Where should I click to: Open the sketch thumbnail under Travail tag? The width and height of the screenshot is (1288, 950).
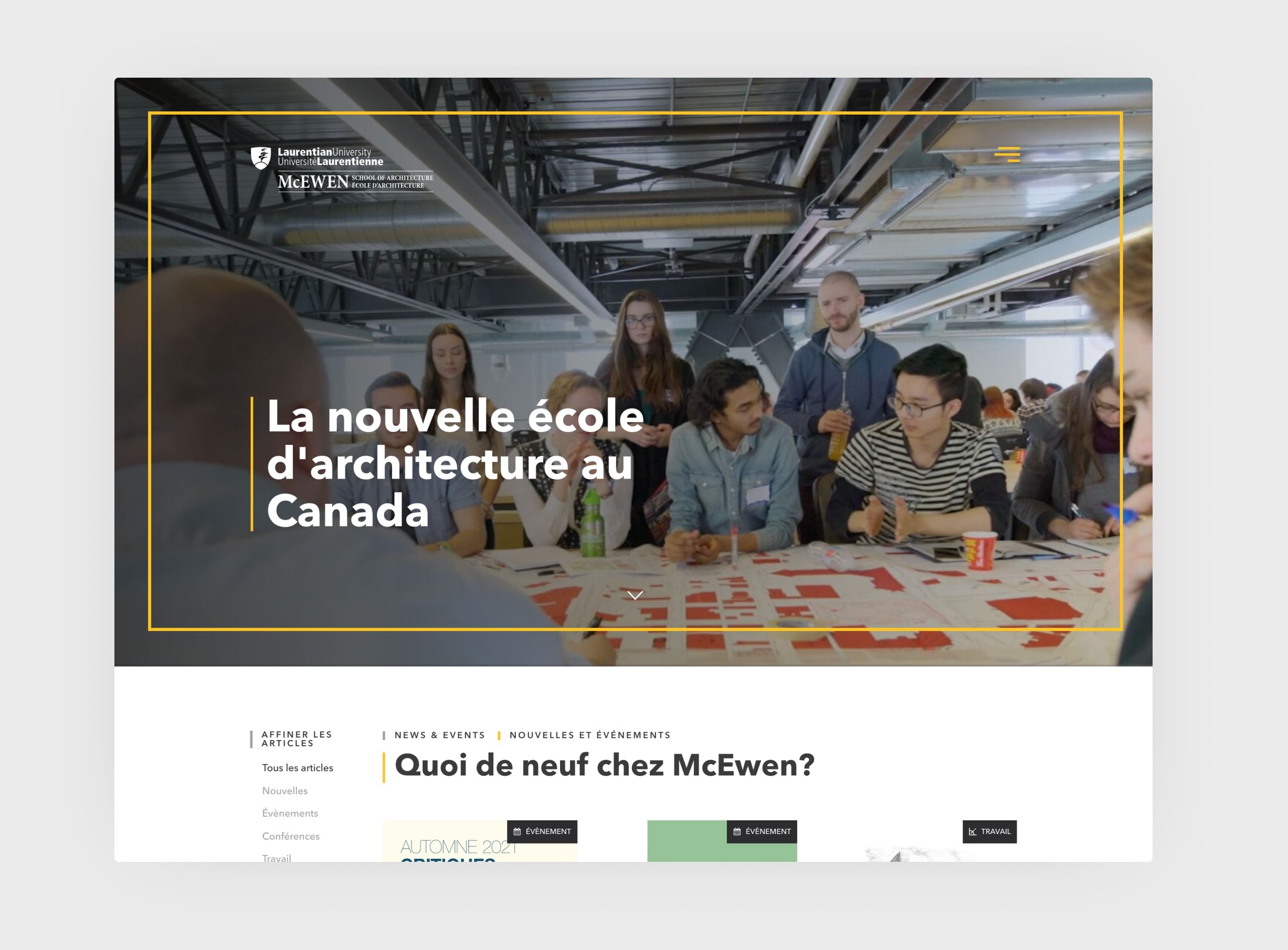coord(914,854)
